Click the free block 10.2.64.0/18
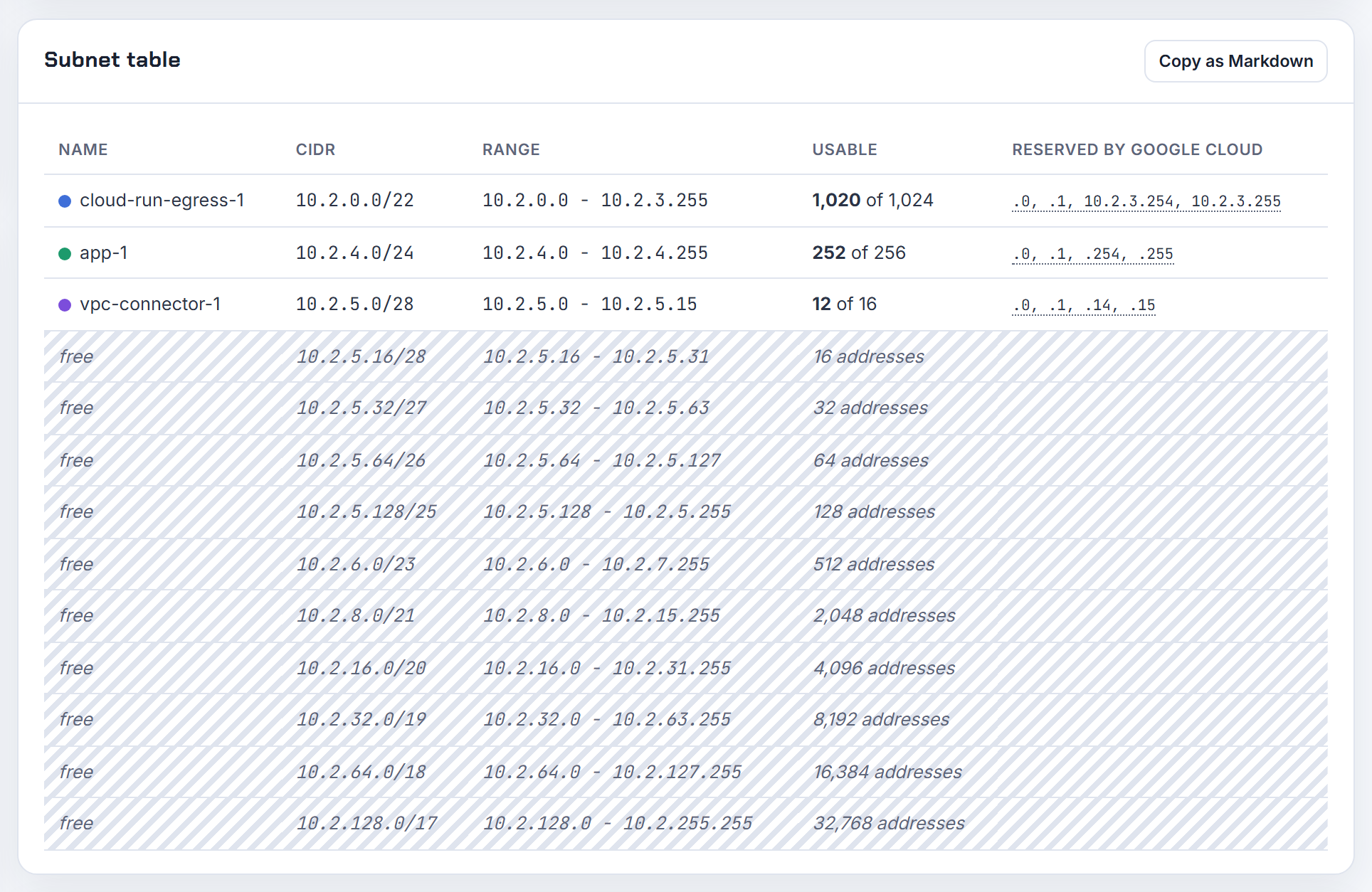Image resolution: width=1372 pixels, height=892 pixels. (x=686, y=772)
